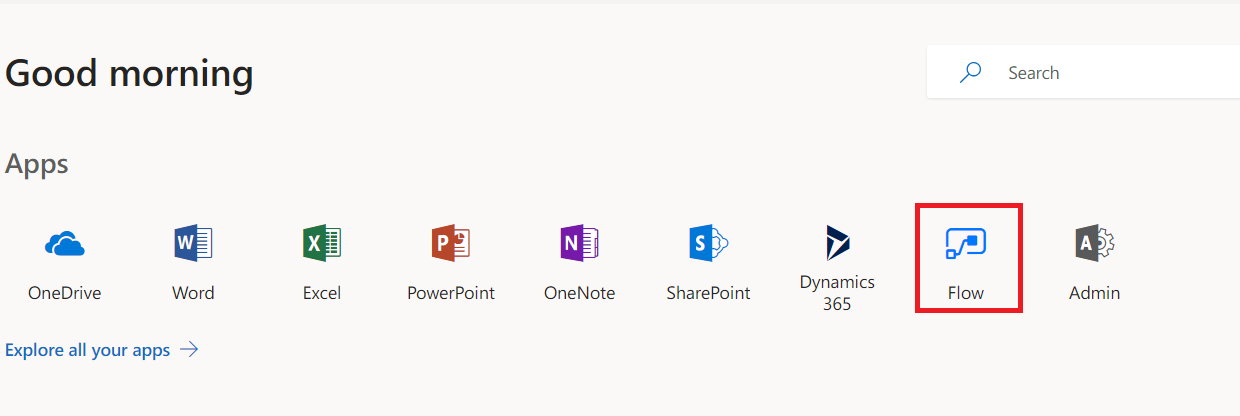
Task: Click the Admin label text
Action: [x=1095, y=293]
